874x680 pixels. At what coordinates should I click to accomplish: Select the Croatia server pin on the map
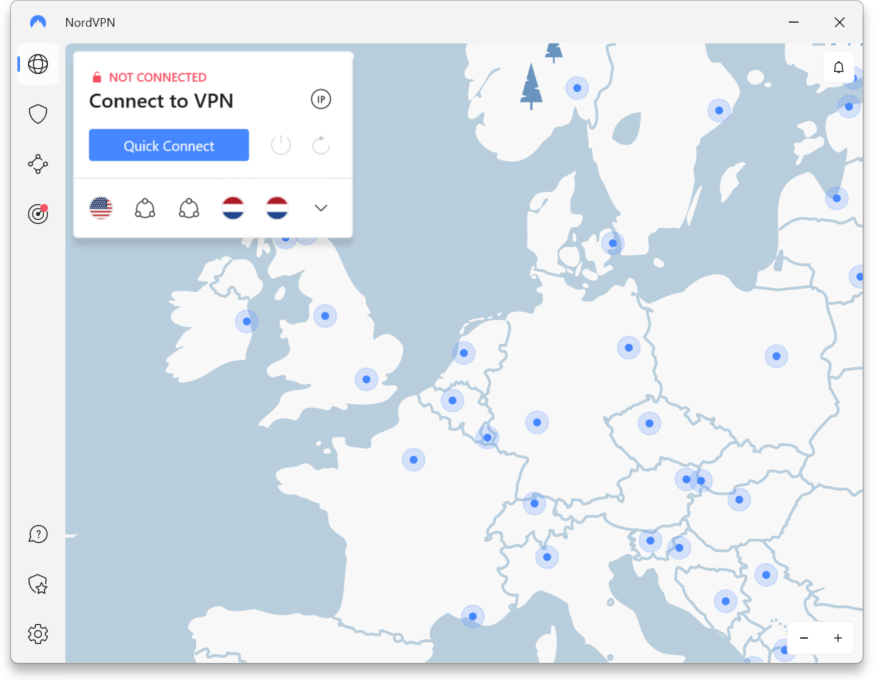679,548
